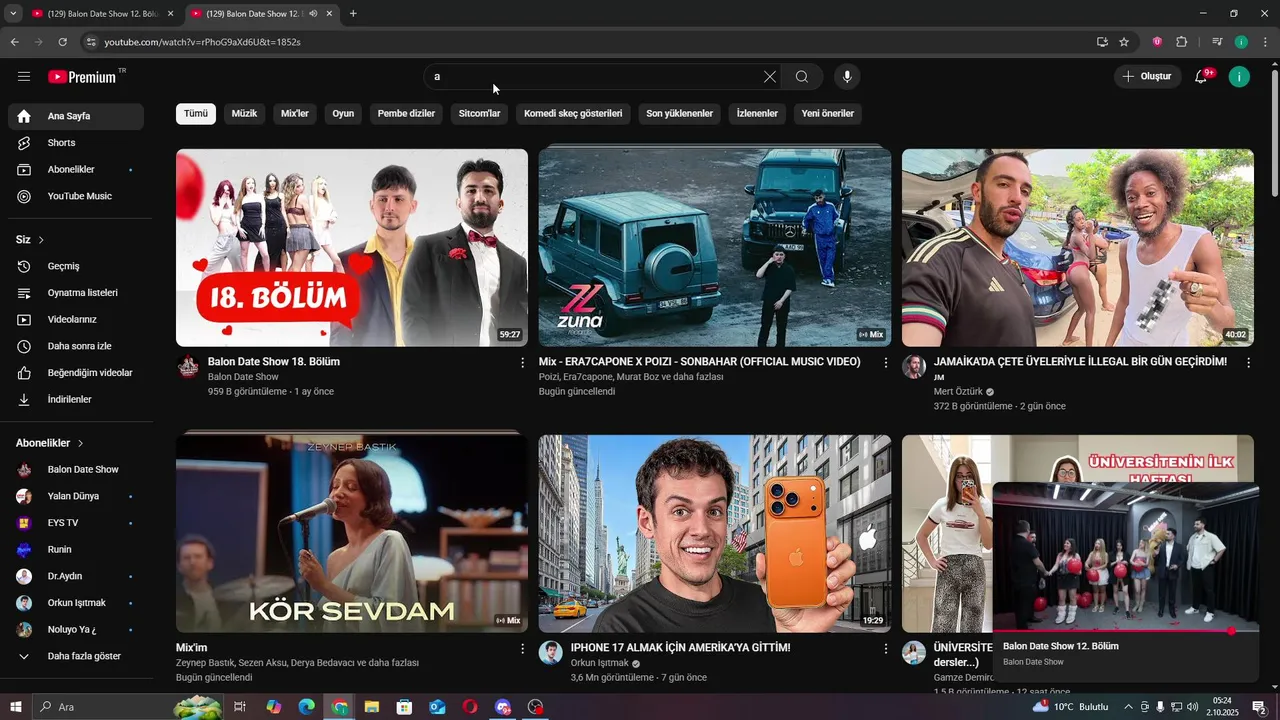This screenshot has height=720, width=1280.
Task: Open Noluyo Ya channel
Action: (x=76, y=629)
